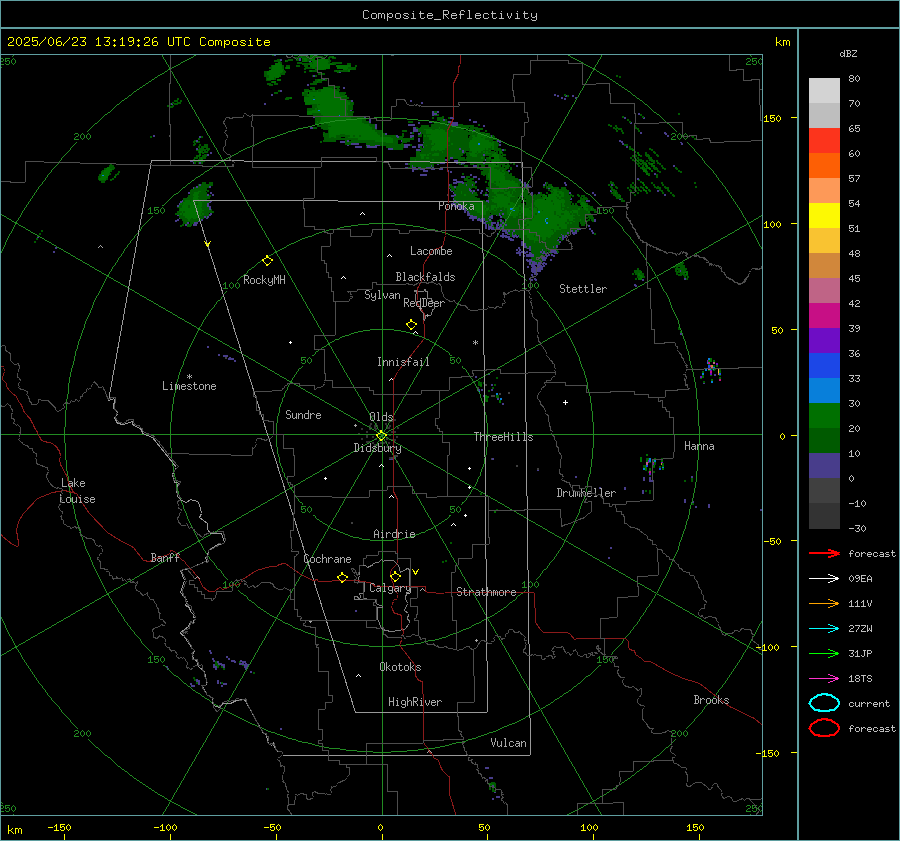Click the green 31JP arrow icon

pyautogui.click(x=824, y=653)
